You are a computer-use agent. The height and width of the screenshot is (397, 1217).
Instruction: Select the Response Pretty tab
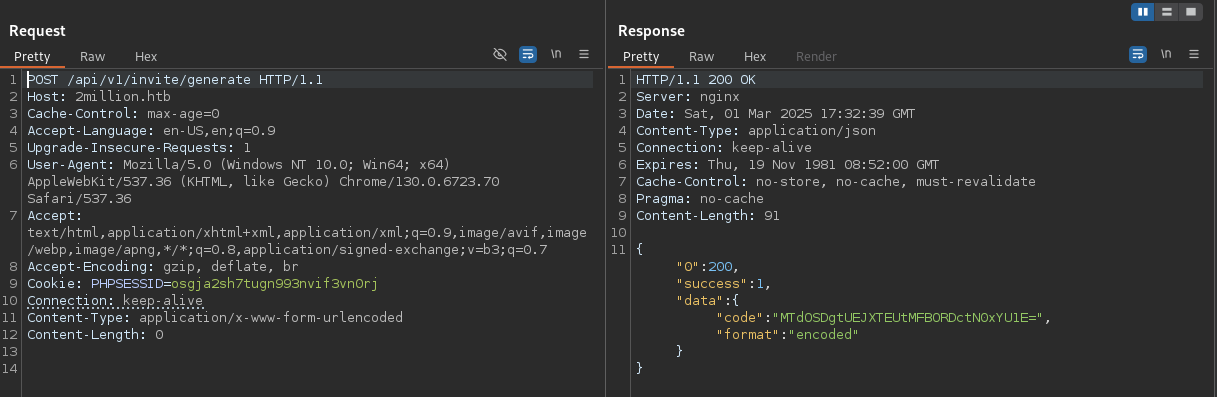[641, 57]
